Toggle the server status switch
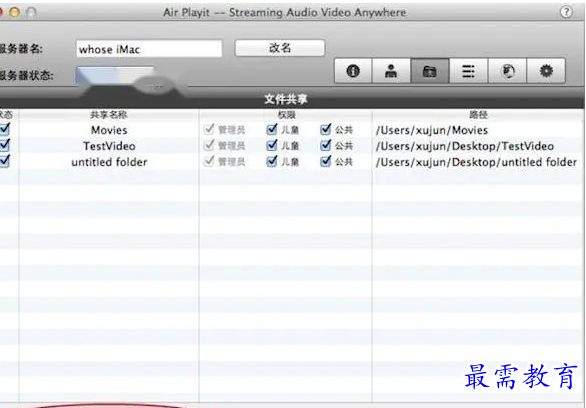Image resolution: width=586 pixels, height=408 pixels. tap(115, 75)
